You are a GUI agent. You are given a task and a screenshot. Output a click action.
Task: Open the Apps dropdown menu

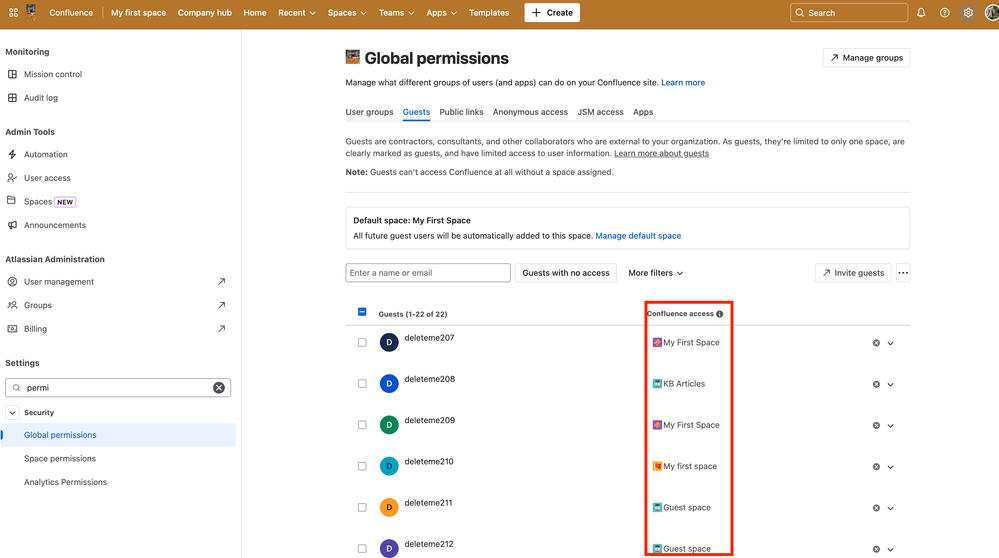[442, 13]
